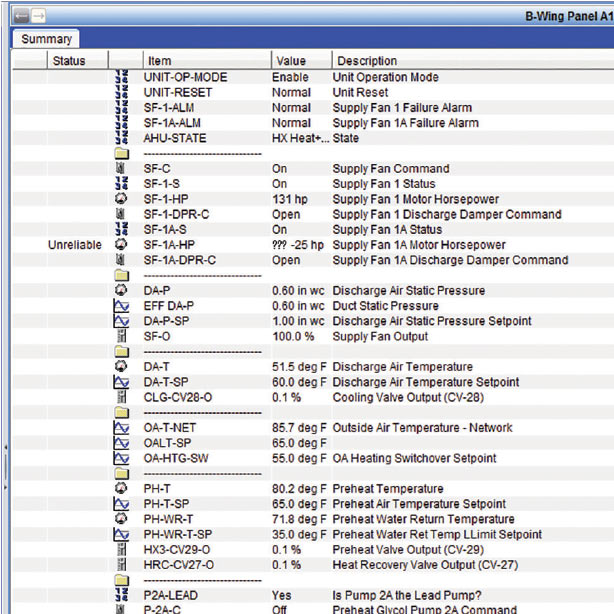Select the 'Preheat Water Return Temperature' description
614x614 pixels.
tap(423, 519)
